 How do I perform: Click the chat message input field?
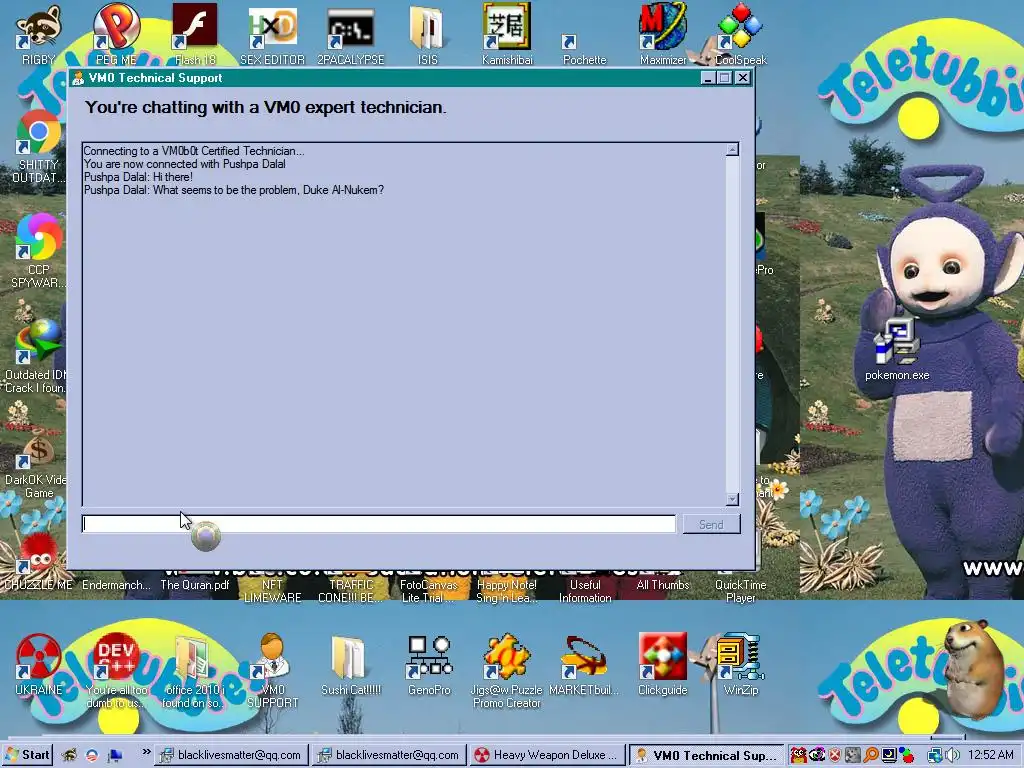[379, 524]
